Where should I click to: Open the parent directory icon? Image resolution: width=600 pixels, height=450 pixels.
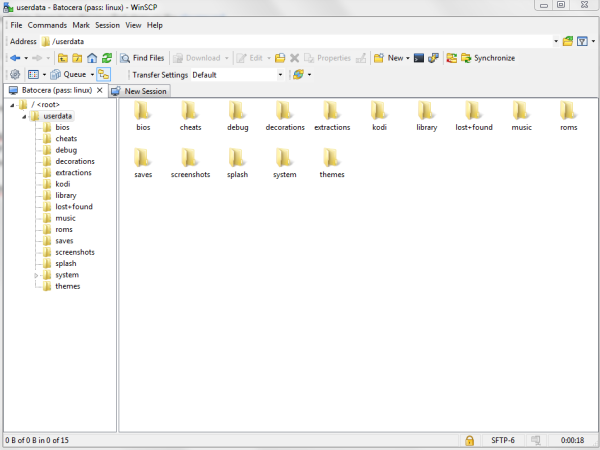(63, 58)
